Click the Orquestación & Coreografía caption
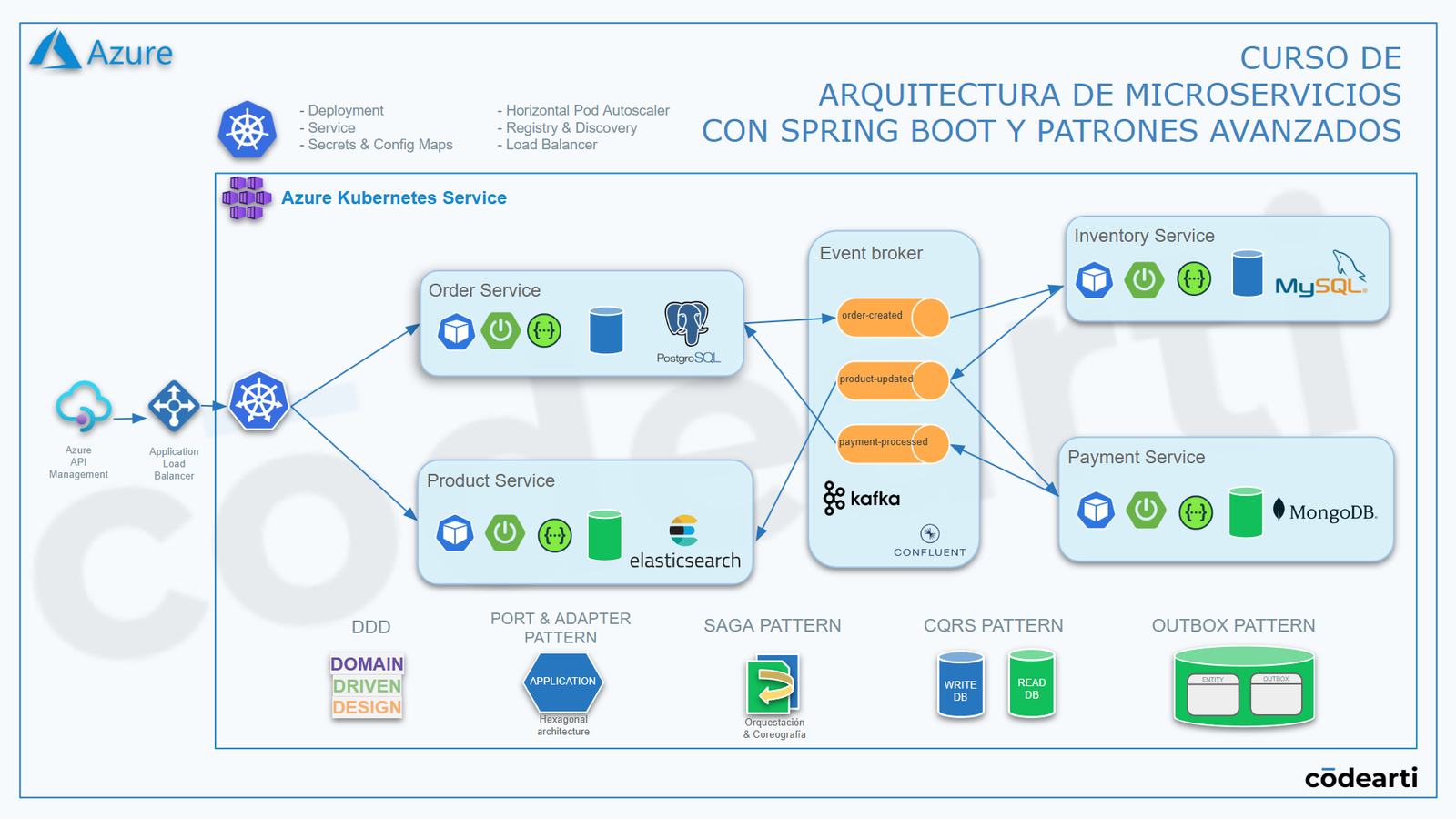Screen dimensions: 1456x819 [774, 728]
